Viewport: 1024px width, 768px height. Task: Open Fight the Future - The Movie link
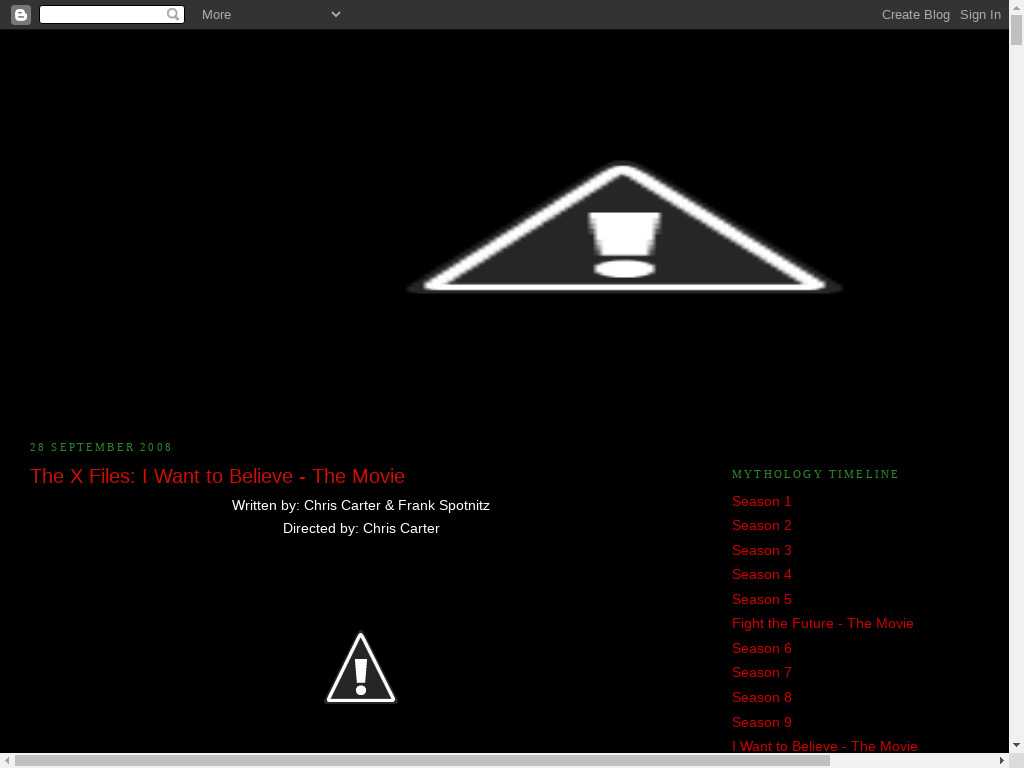(822, 624)
